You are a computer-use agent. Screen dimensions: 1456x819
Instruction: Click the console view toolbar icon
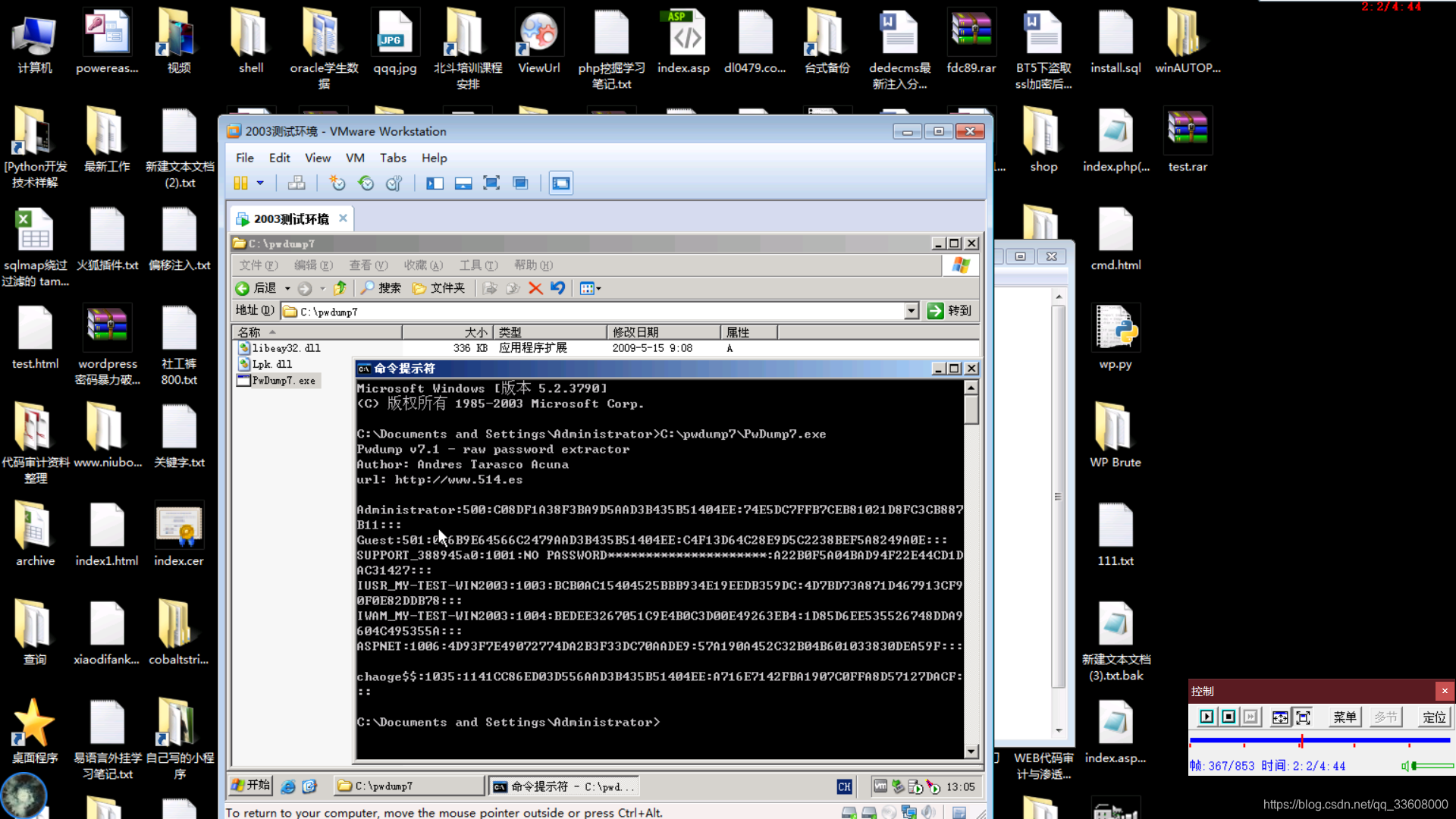point(560,184)
